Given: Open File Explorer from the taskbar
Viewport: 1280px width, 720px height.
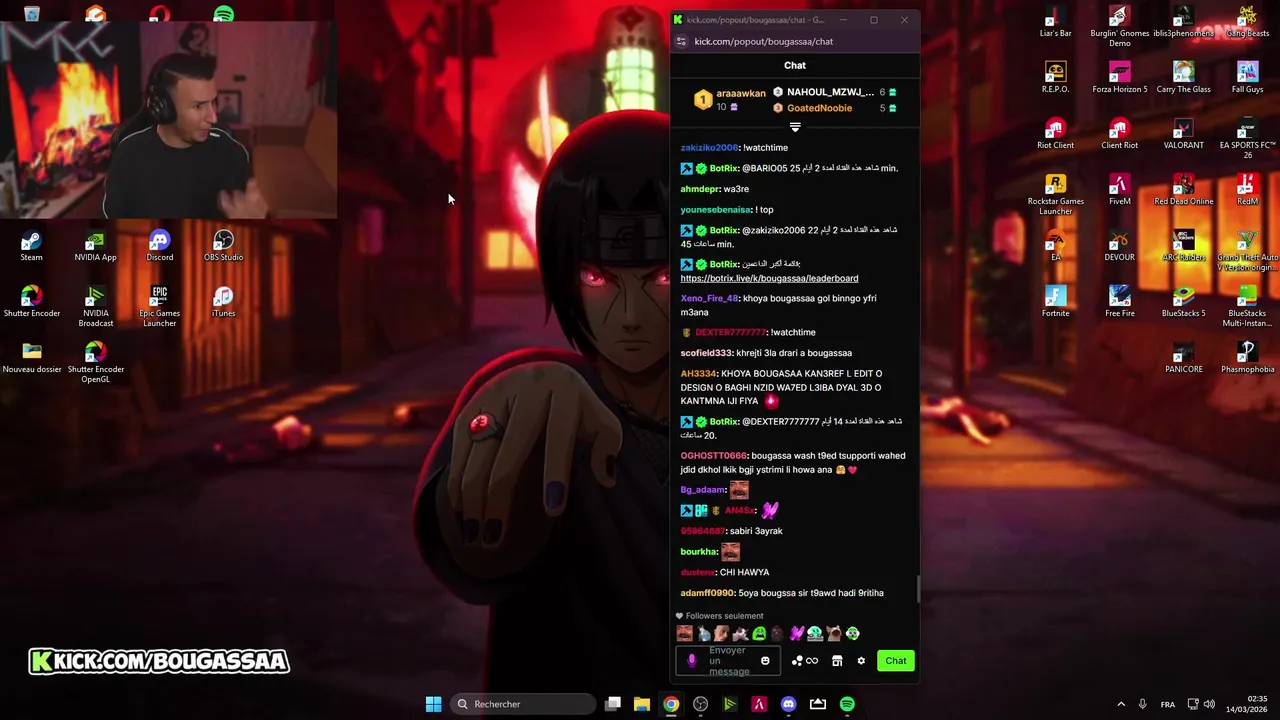Looking at the screenshot, I should (x=641, y=704).
